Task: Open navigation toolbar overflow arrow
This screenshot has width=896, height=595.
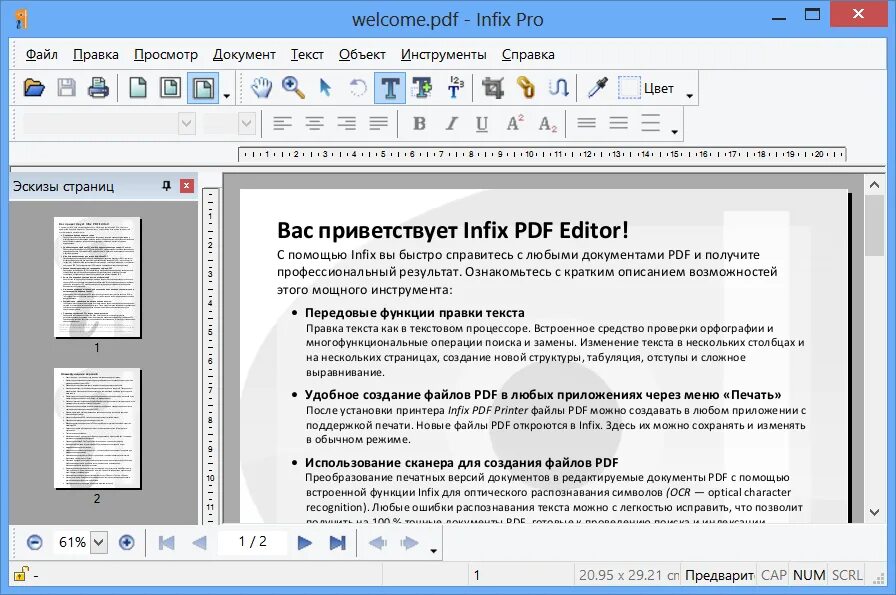Action: point(434,550)
